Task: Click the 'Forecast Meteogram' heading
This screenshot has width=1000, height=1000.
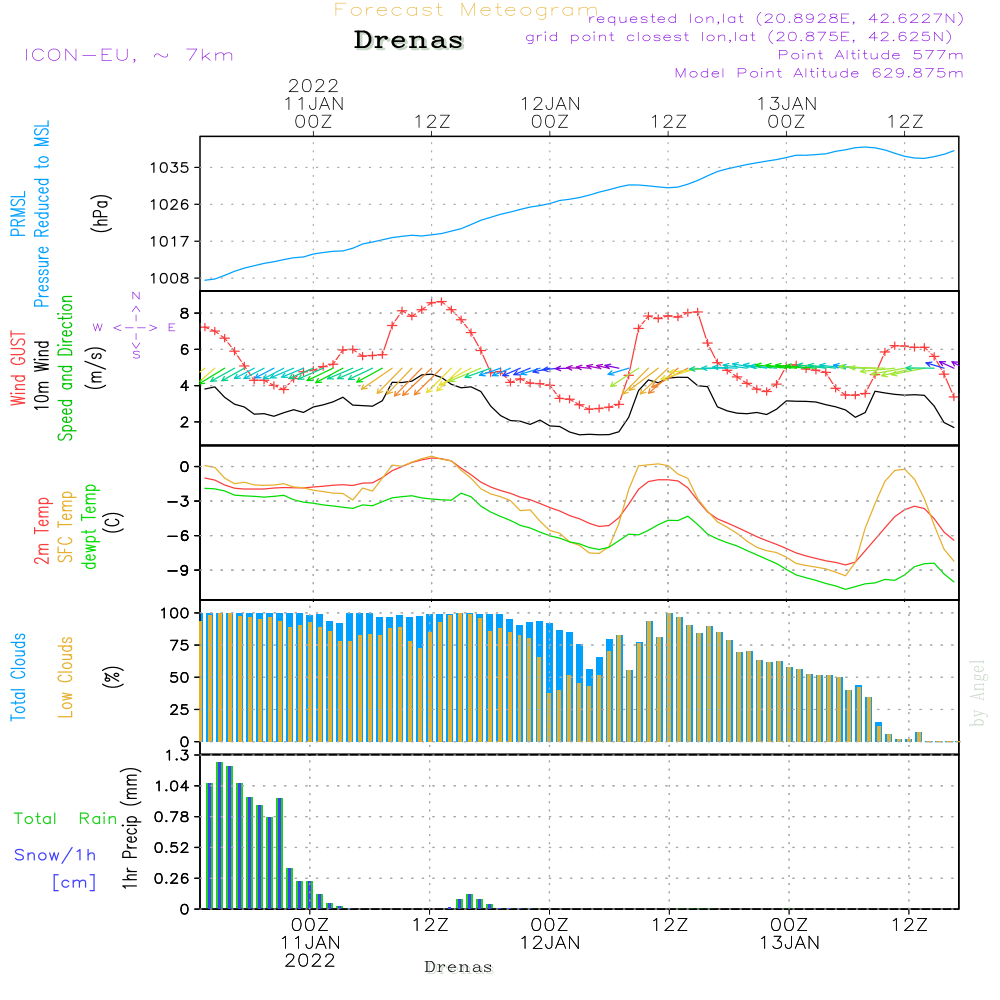Action: click(466, 10)
